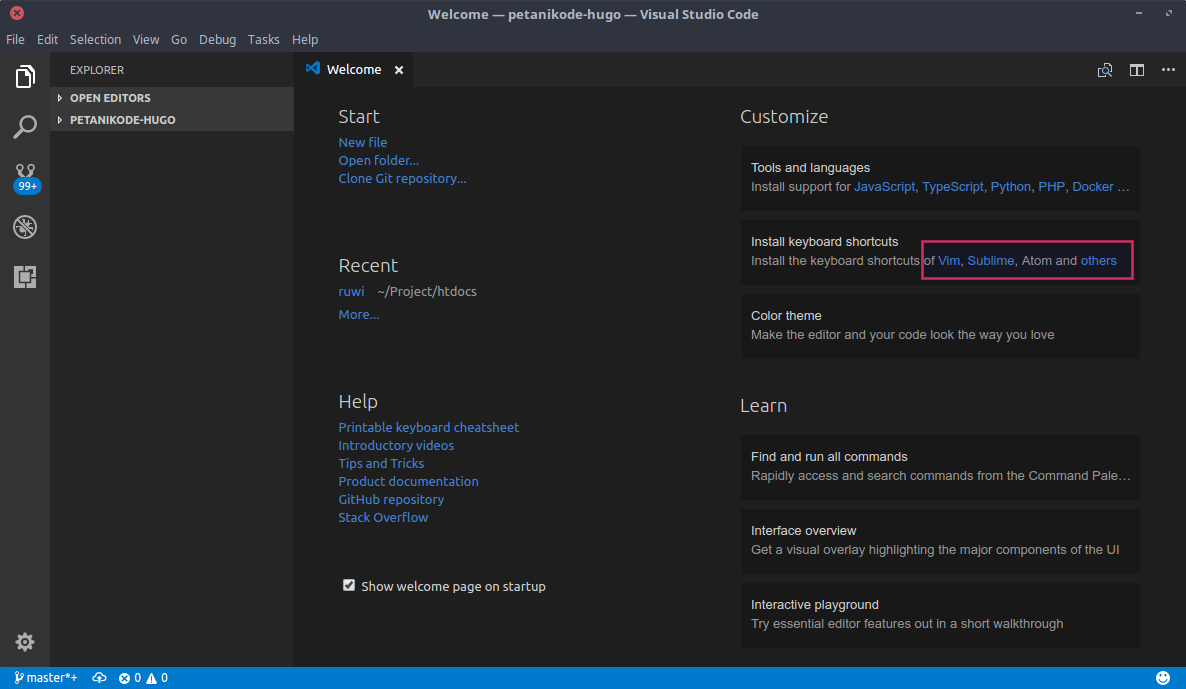Open the Explorer view in activity bar

click(x=25, y=76)
